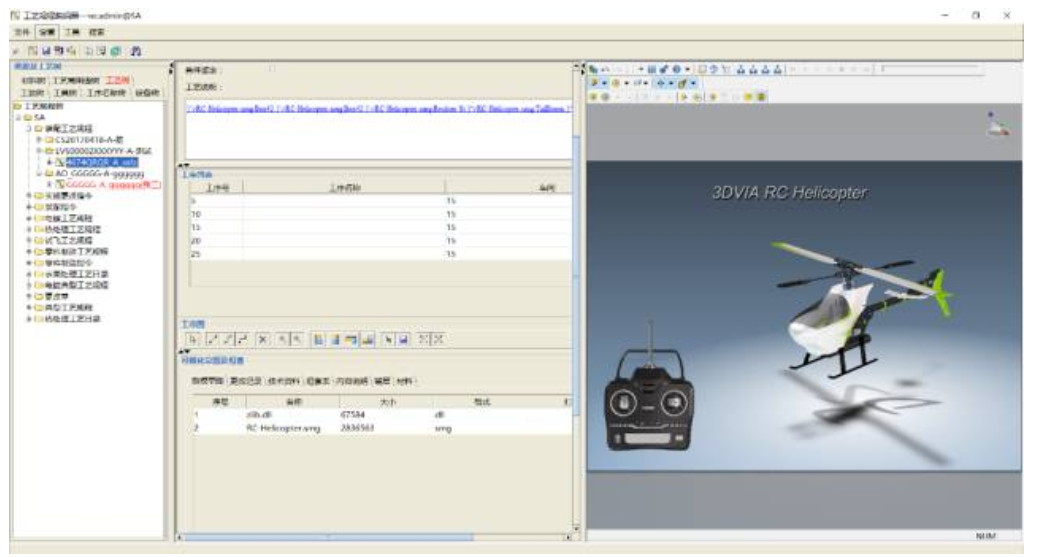Open dropdown arrow after first icon of viewer's second row

604,83
